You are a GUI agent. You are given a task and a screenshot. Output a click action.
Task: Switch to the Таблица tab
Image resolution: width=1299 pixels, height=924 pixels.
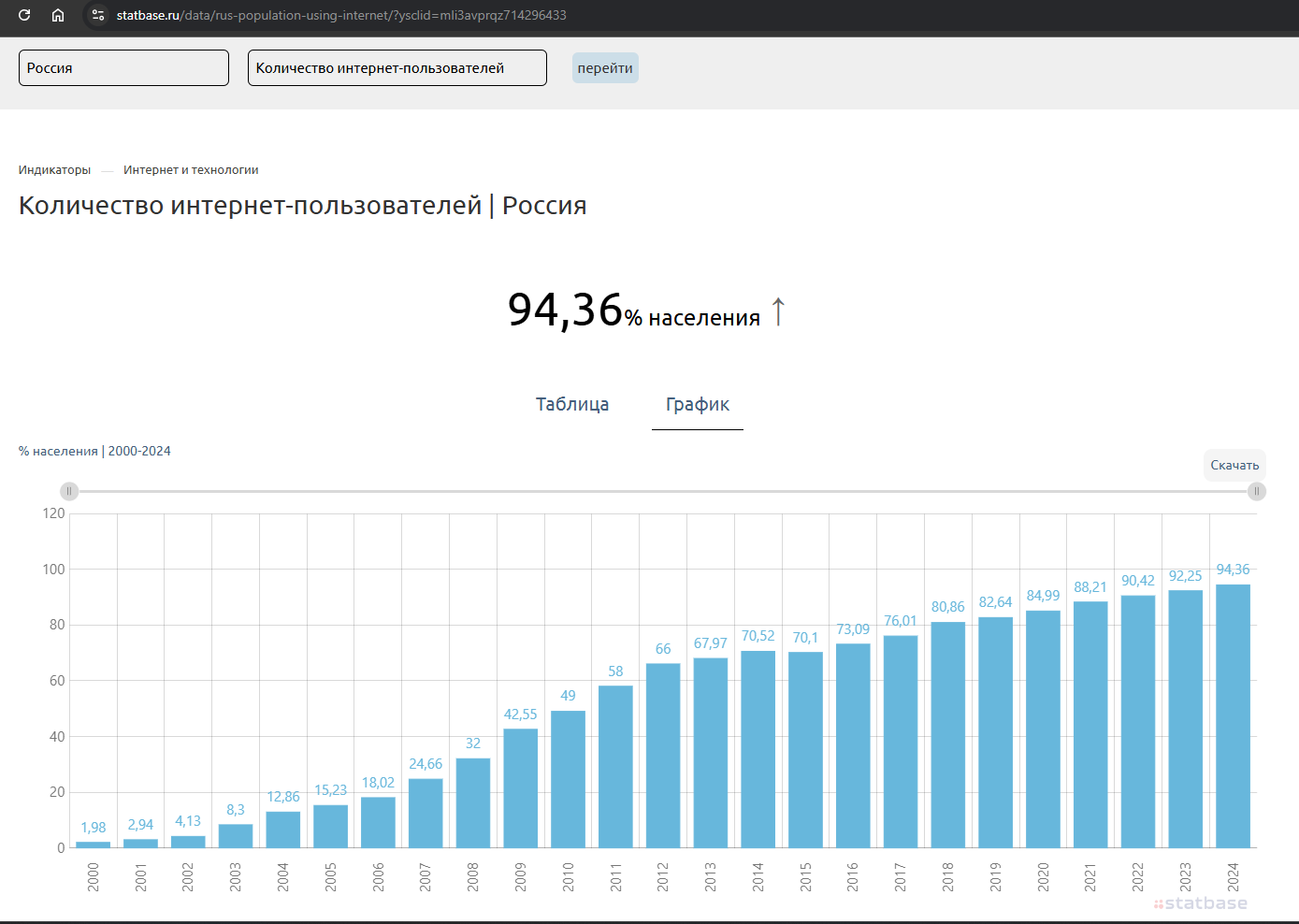[x=571, y=404]
